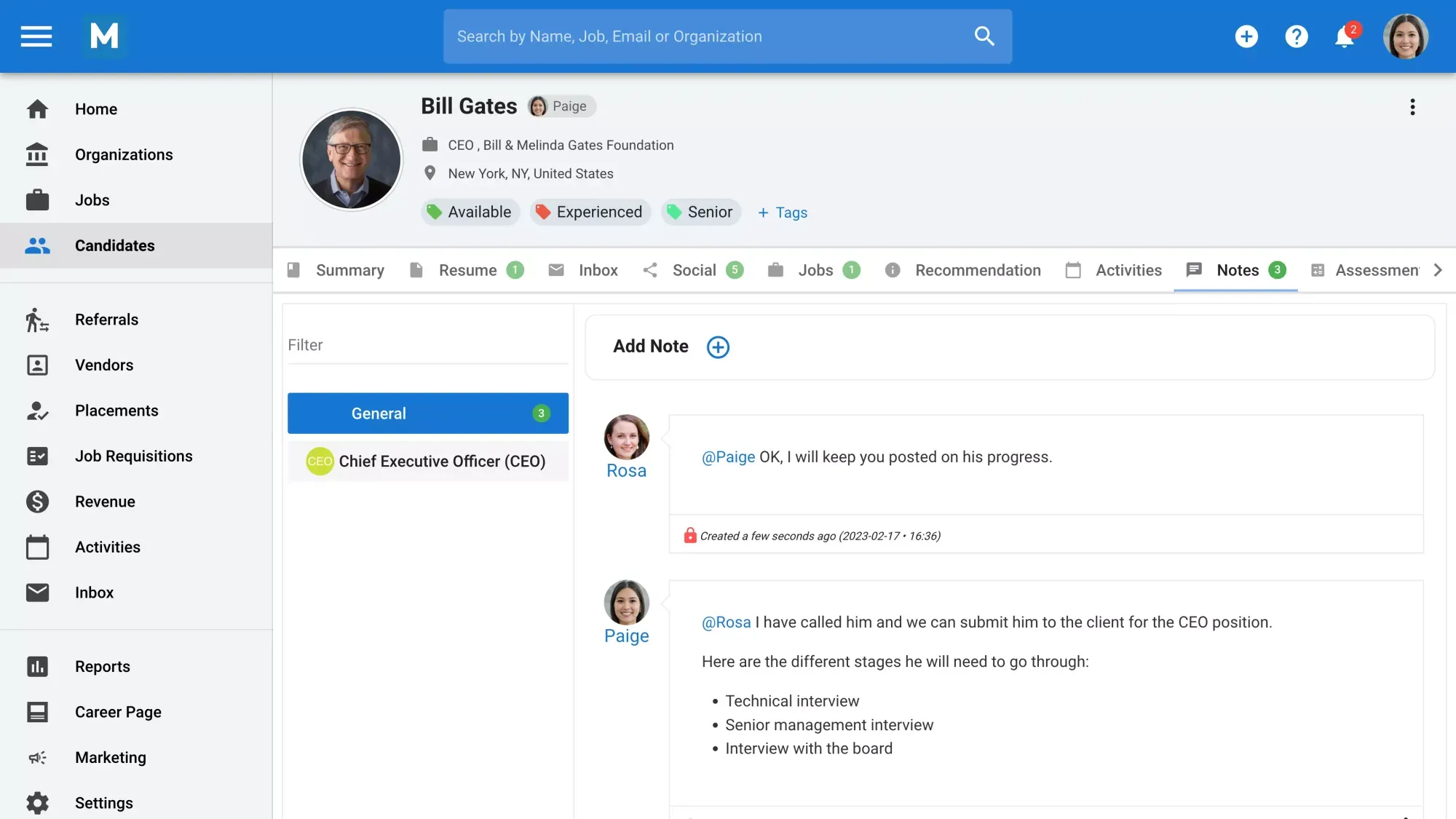Toggle the note privacy lock icon
Image resolution: width=1456 pixels, height=819 pixels.
(690, 535)
